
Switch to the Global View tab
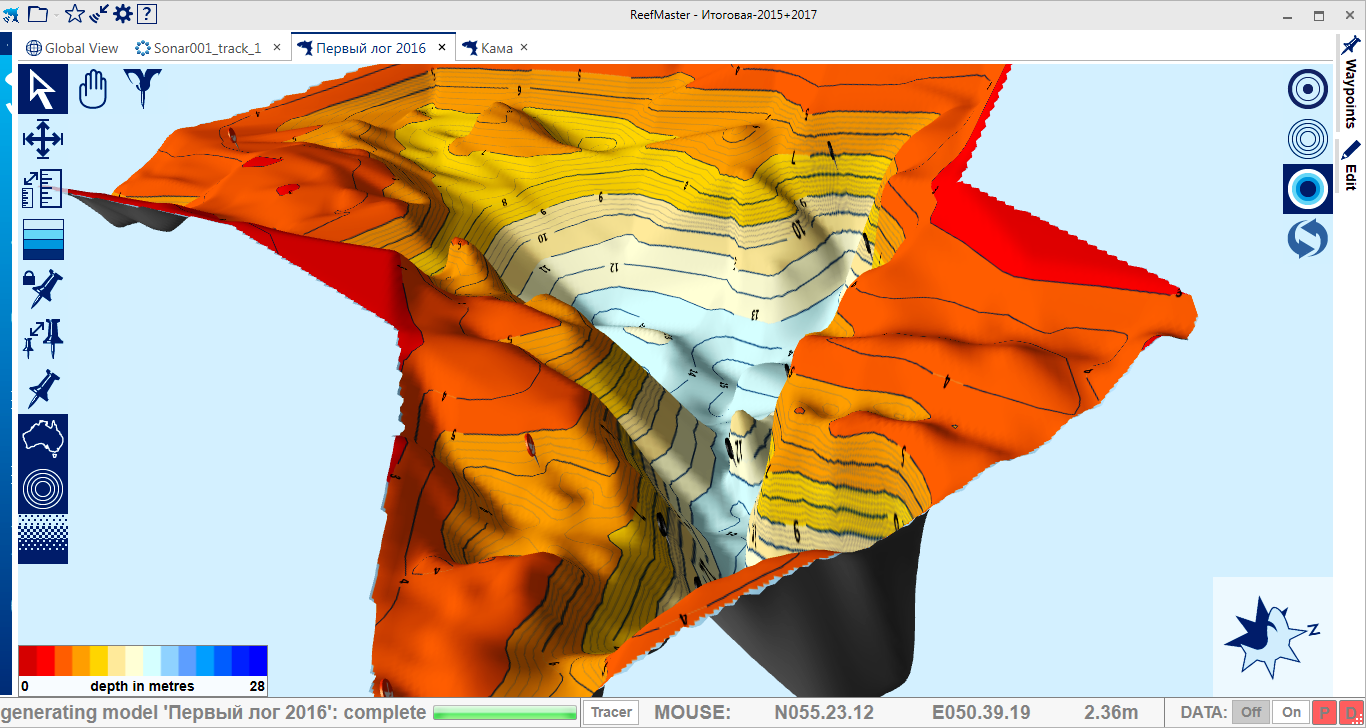click(73, 48)
